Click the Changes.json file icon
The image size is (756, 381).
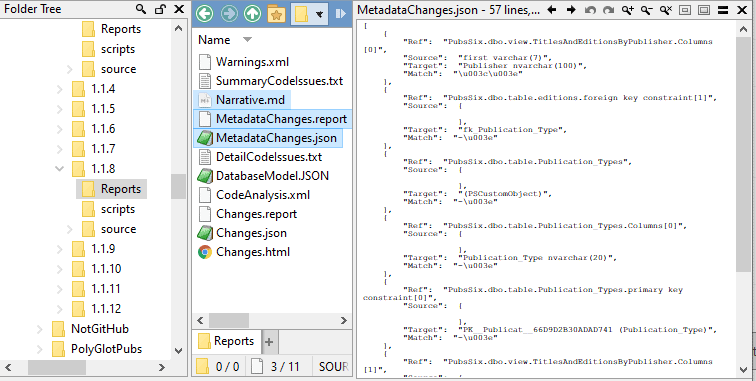[x=205, y=233]
